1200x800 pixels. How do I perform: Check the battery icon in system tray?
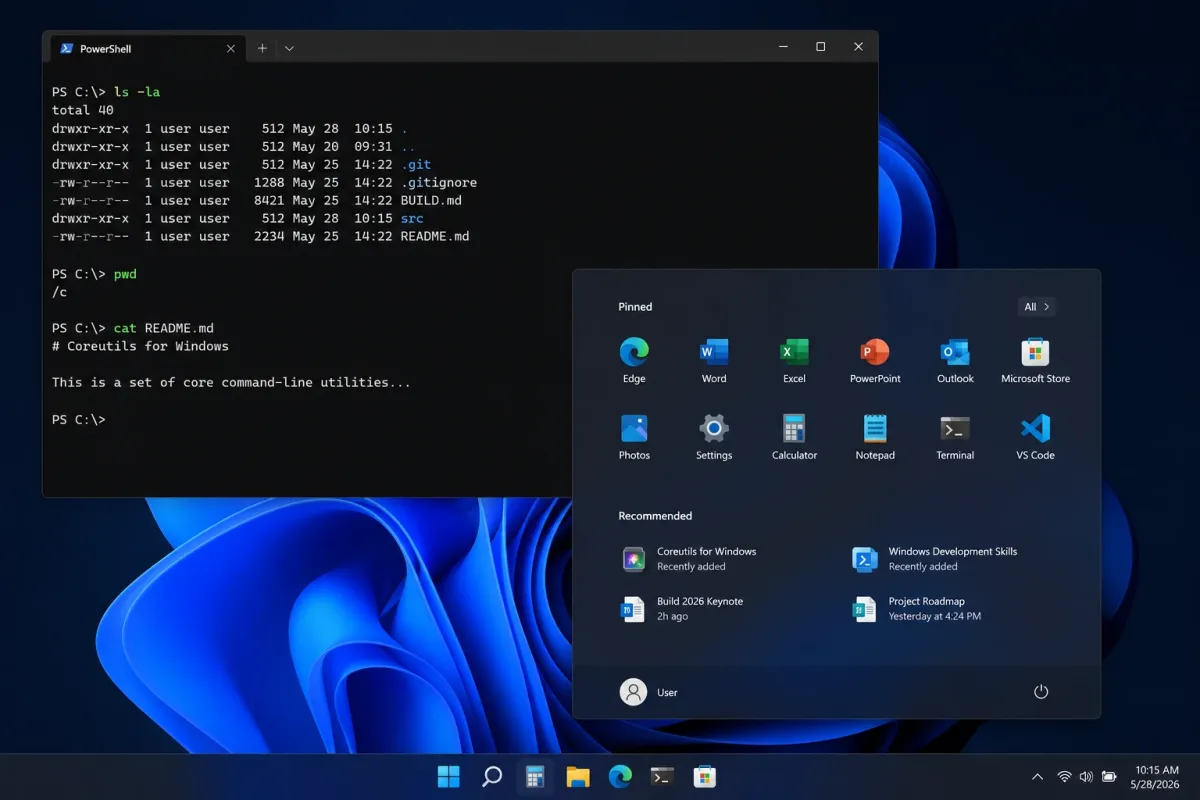click(1109, 777)
